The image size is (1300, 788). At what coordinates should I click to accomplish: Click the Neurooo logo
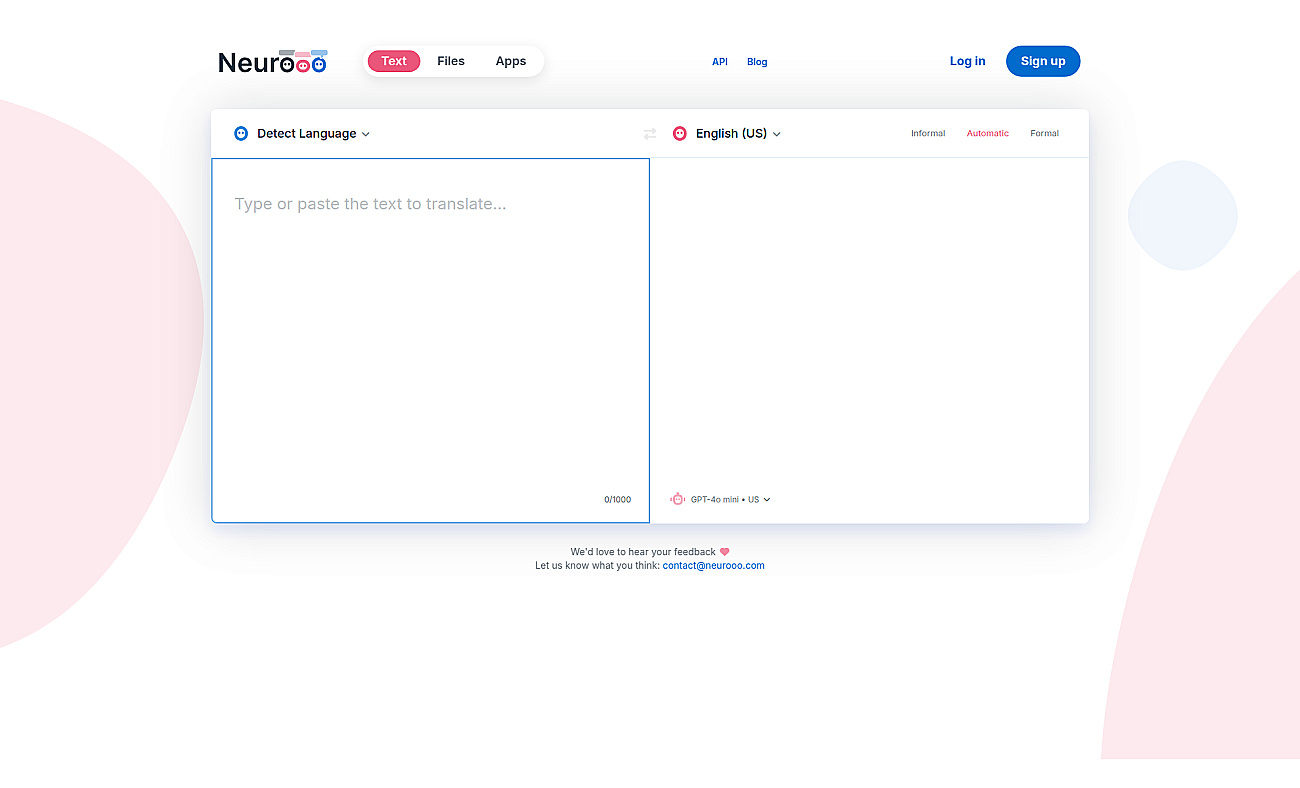273,62
